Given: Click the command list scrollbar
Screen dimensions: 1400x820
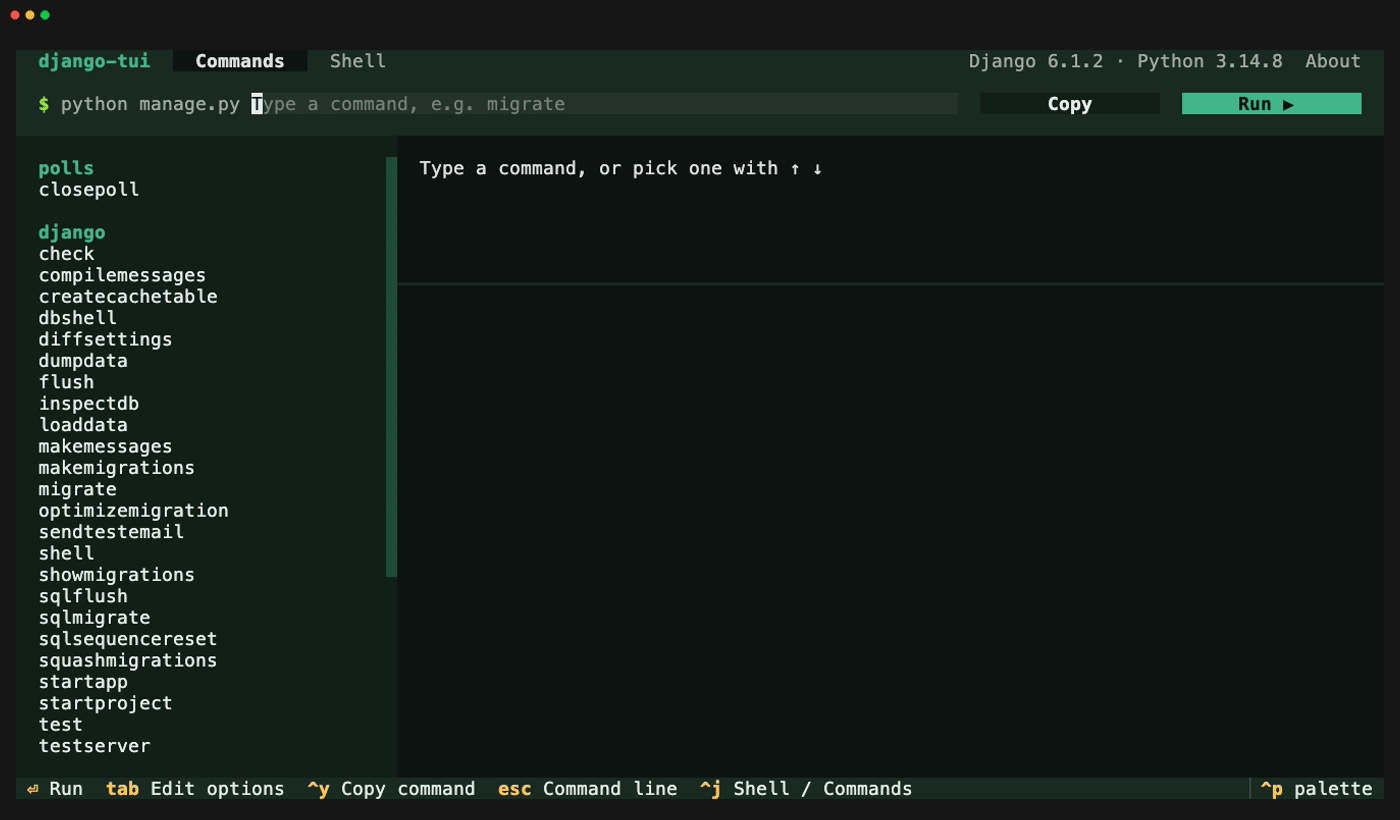Looking at the screenshot, I should pos(391,367).
